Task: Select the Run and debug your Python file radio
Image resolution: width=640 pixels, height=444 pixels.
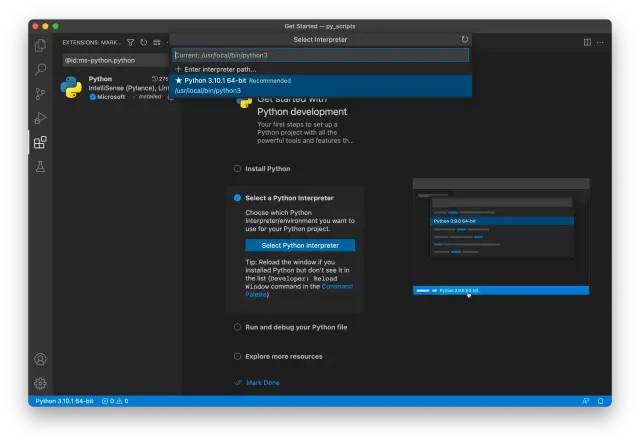Action: (x=237, y=327)
